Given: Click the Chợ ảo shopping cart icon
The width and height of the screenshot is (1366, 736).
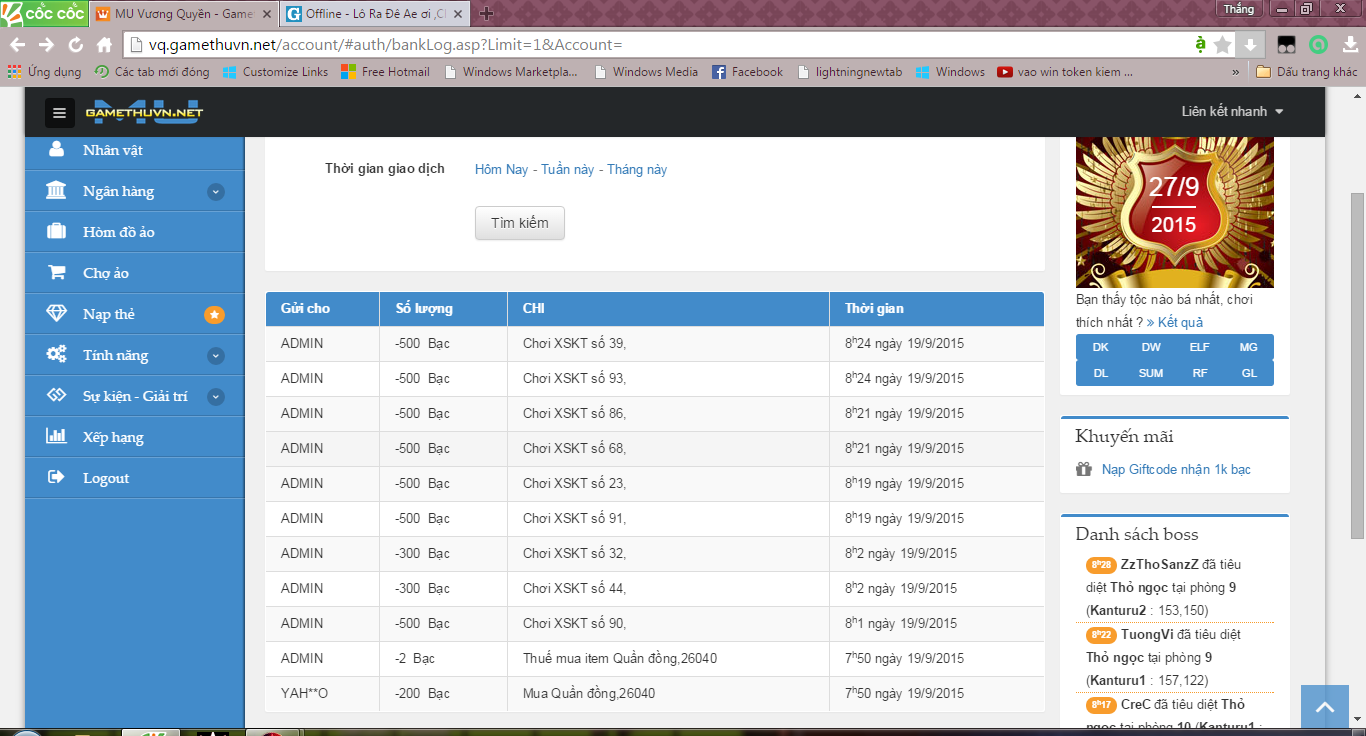Looking at the screenshot, I should (57, 273).
